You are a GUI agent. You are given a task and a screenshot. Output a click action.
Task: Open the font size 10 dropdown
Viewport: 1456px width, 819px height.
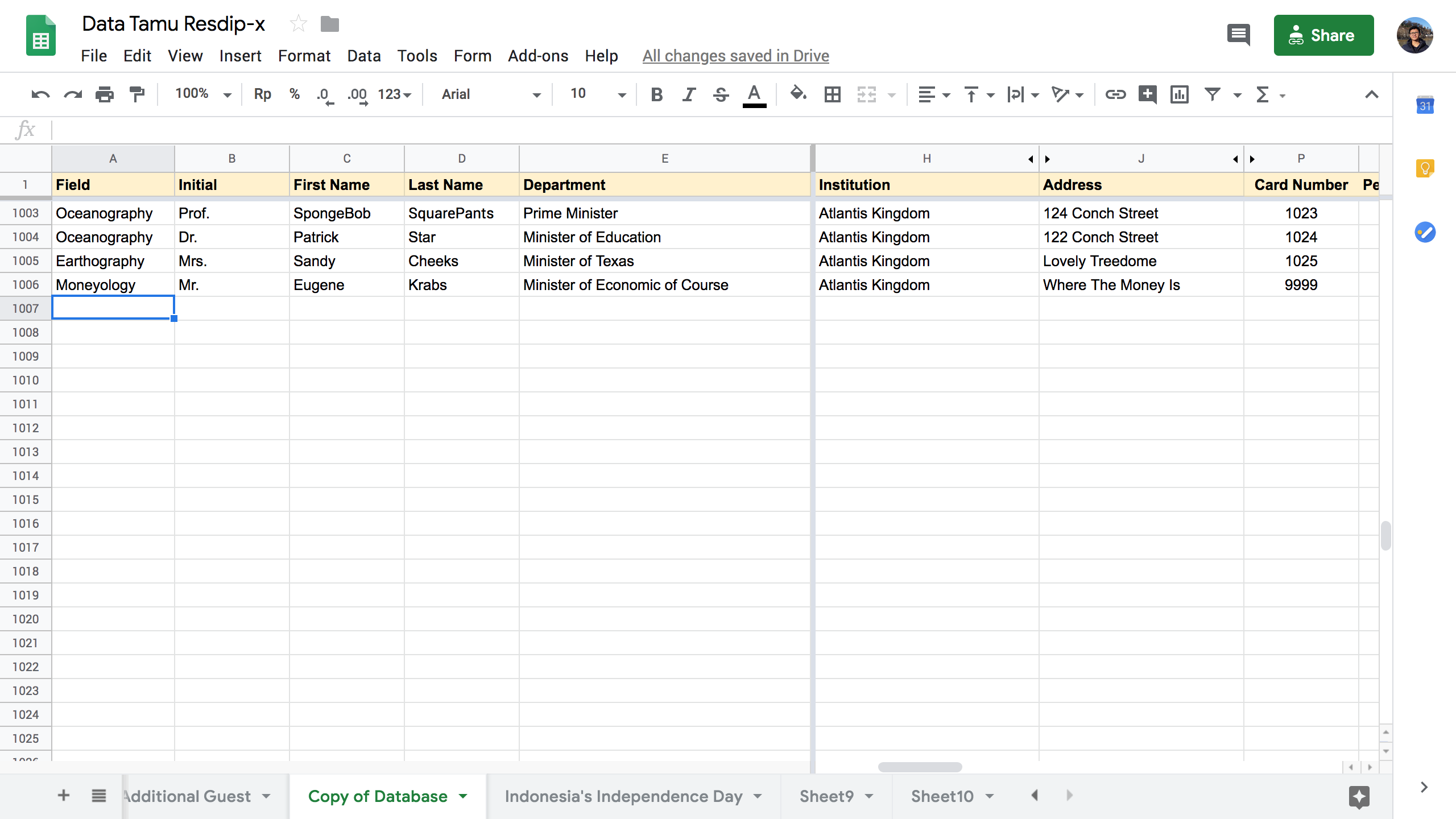597,94
